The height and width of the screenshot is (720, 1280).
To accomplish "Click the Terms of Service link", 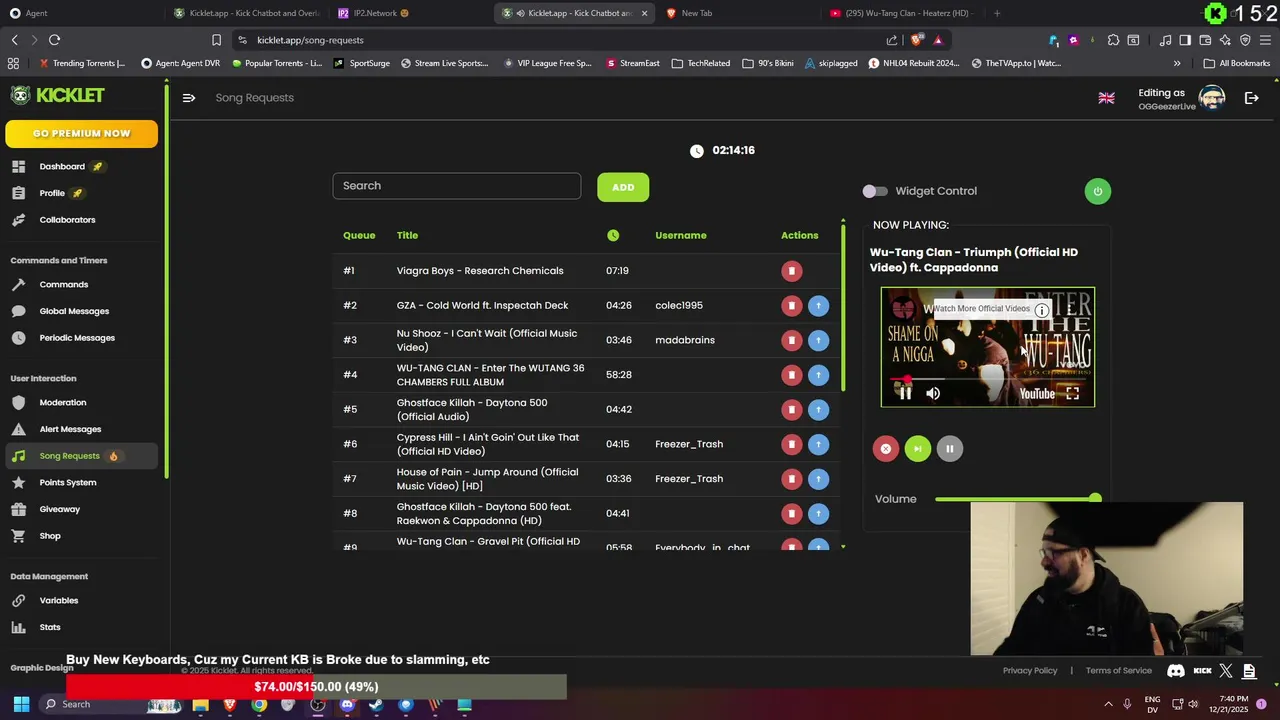I will pyautogui.click(x=1119, y=671).
